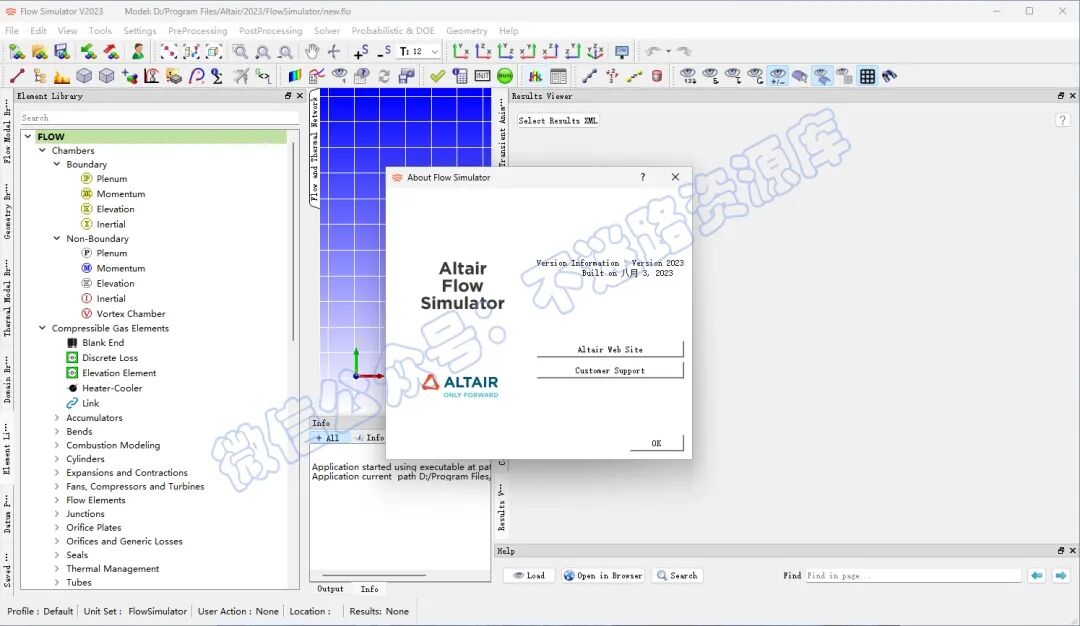Switch to the Output tab
The image size is (1080, 626).
click(330, 589)
